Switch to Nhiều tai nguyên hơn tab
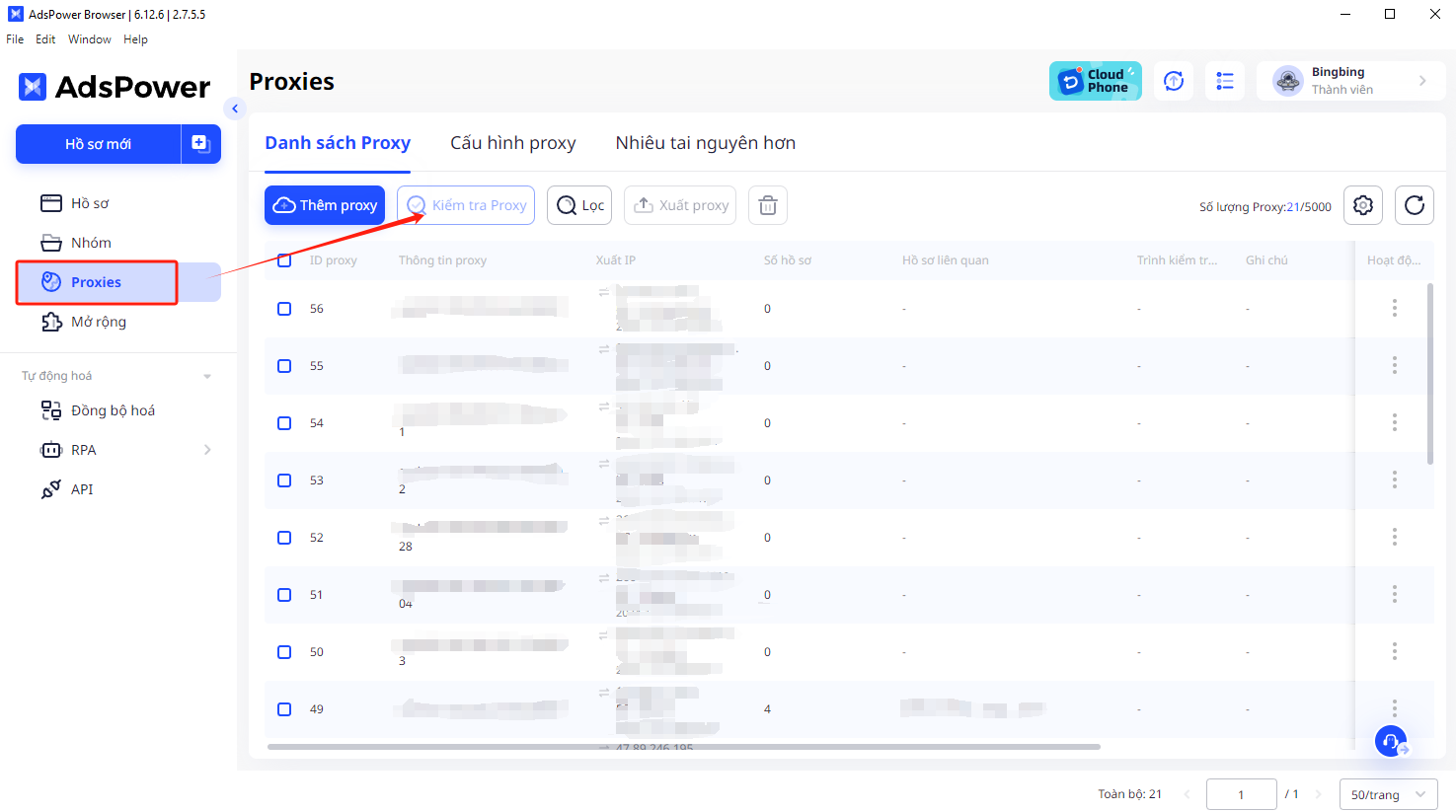The width and height of the screenshot is (1456, 812). point(706,143)
